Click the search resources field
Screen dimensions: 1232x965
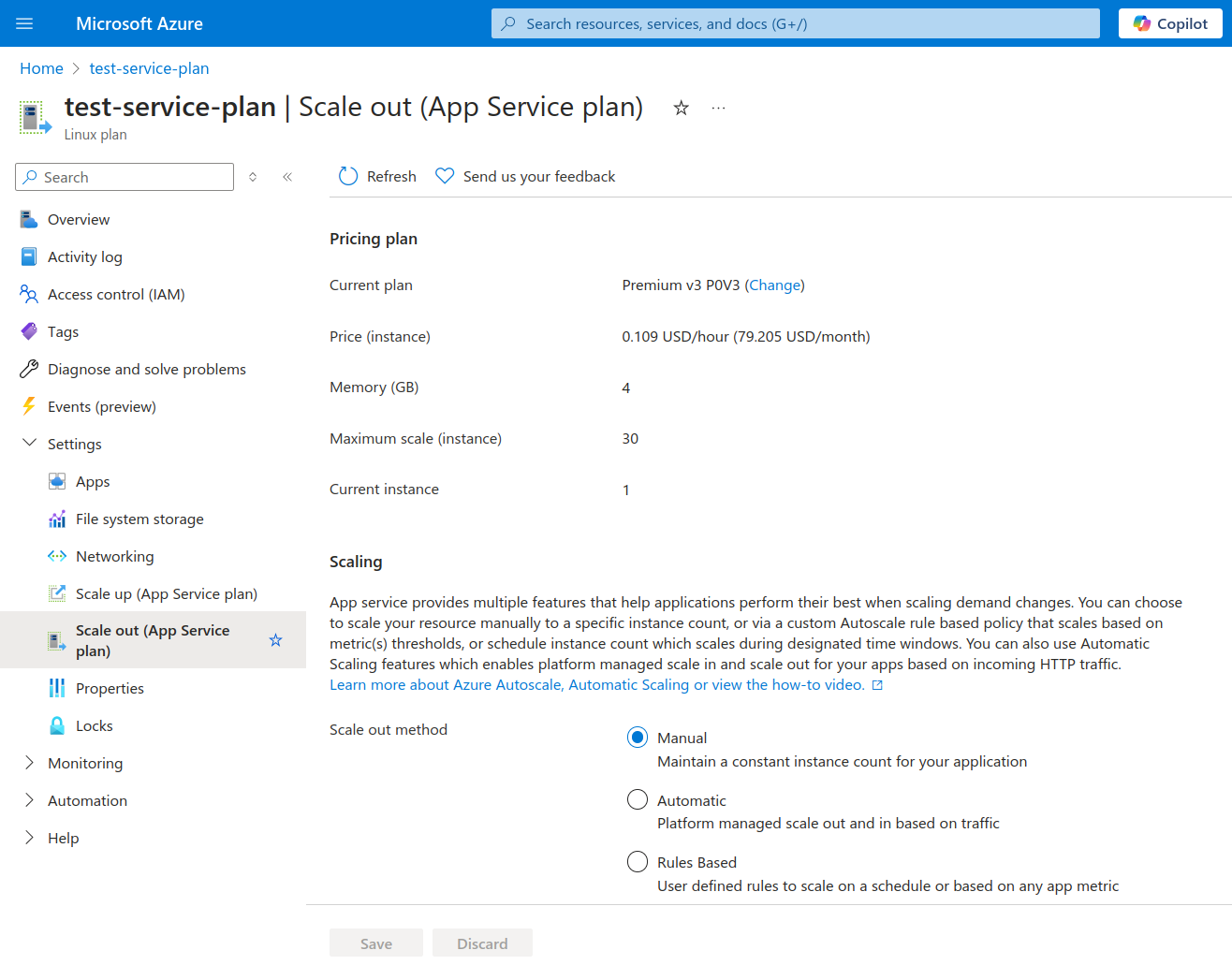[x=795, y=23]
